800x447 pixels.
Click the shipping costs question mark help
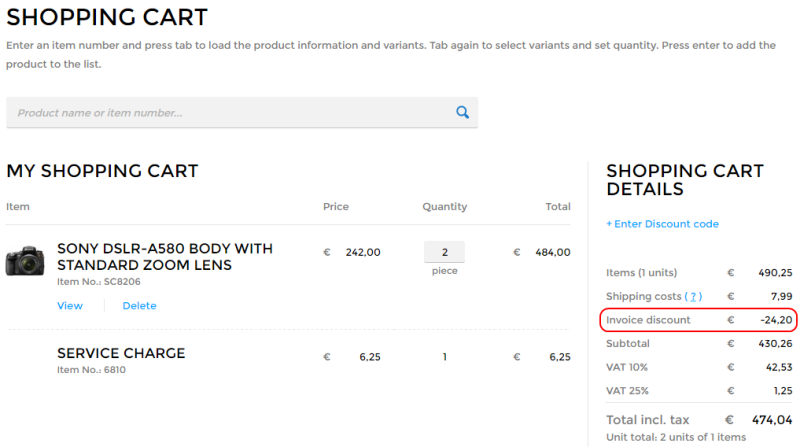point(693,296)
